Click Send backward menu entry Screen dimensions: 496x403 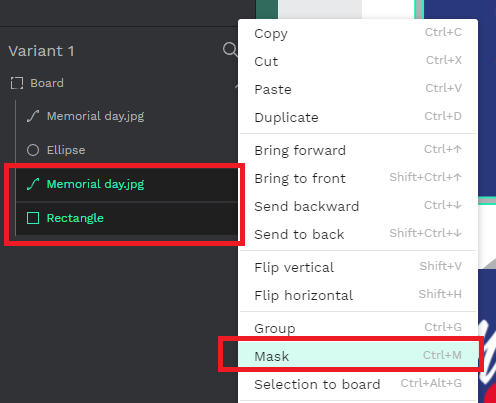coord(358,206)
